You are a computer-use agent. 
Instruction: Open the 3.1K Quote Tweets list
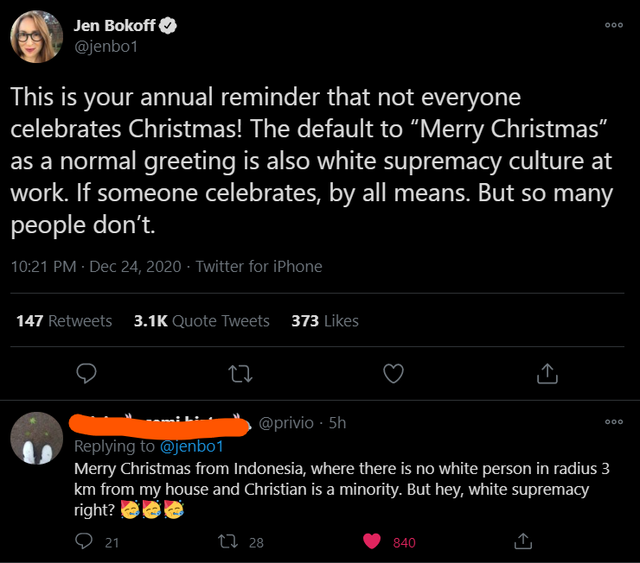click(x=201, y=321)
